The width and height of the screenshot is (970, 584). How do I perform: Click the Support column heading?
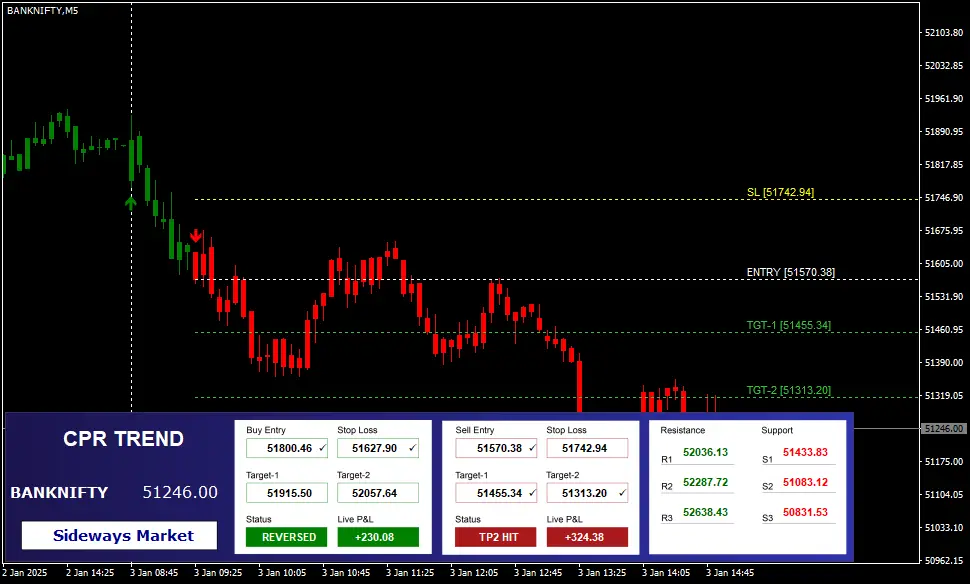tap(777, 431)
